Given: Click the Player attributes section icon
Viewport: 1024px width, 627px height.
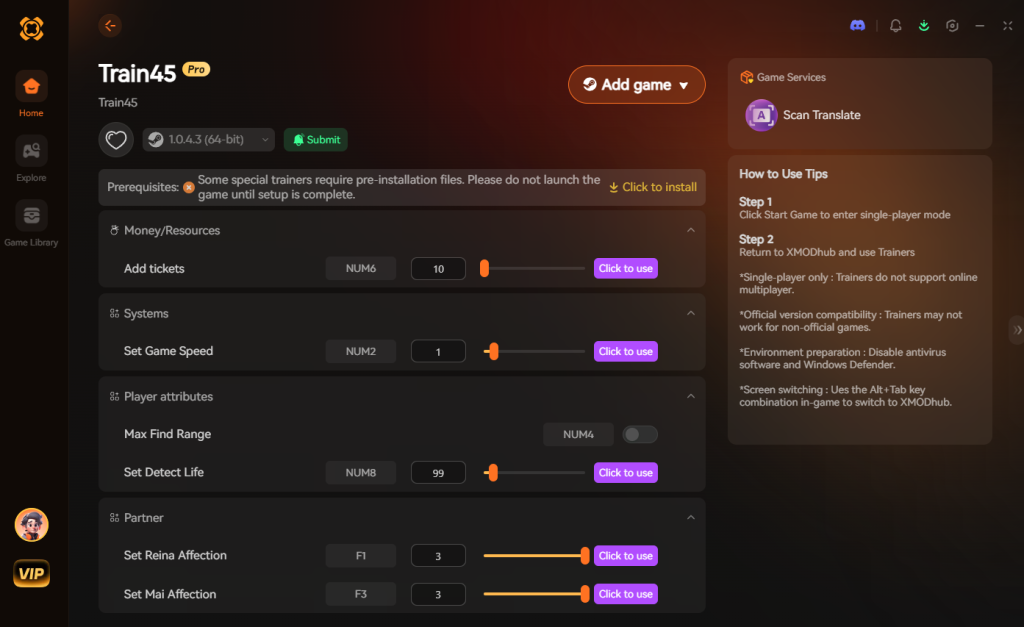Looking at the screenshot, I should (x=114, y=396).
